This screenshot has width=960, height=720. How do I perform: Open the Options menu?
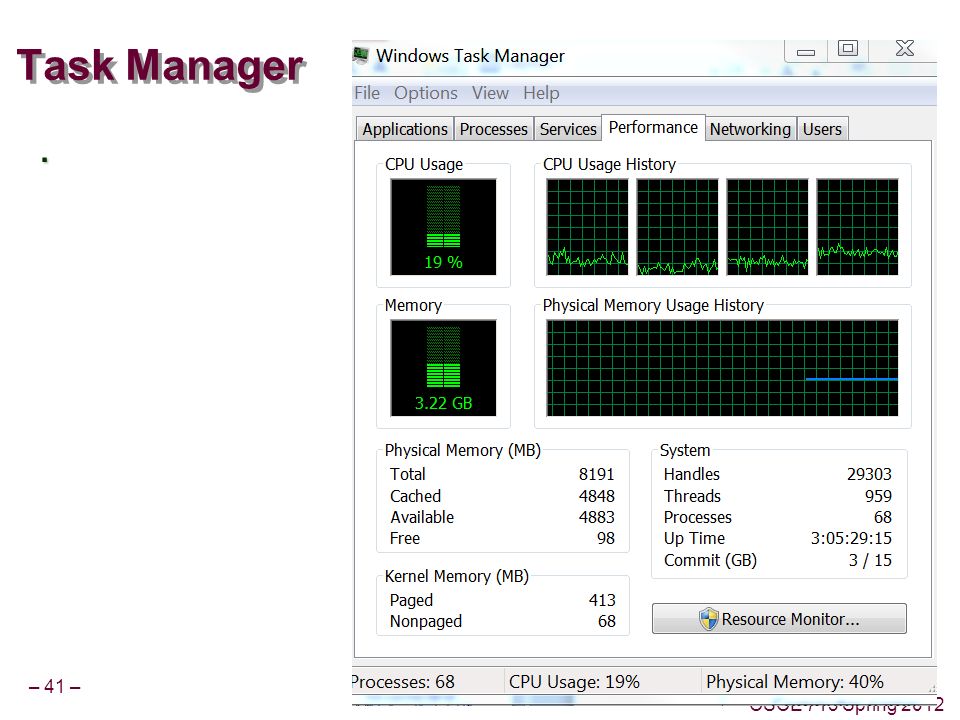[x=426, y=93]
